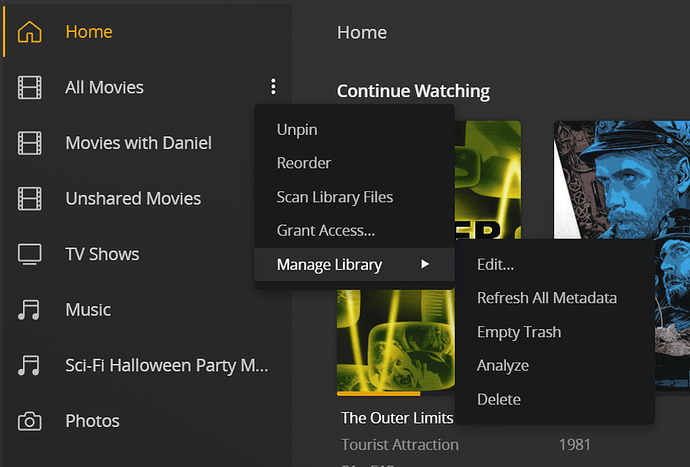
Task: Click the Sci-Fi Halloween Party music icon
Action: pyautogui.click(x=29, y=365)
